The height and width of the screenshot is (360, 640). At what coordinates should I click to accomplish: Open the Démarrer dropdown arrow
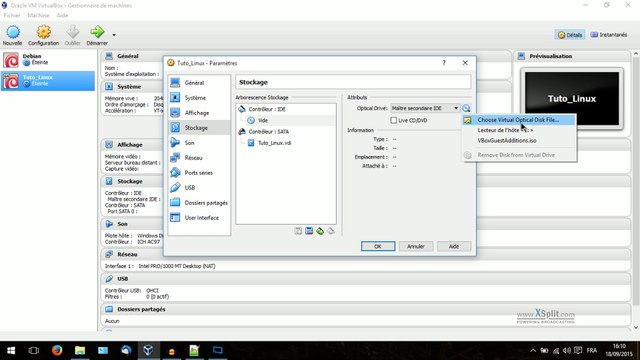(114, 35)
